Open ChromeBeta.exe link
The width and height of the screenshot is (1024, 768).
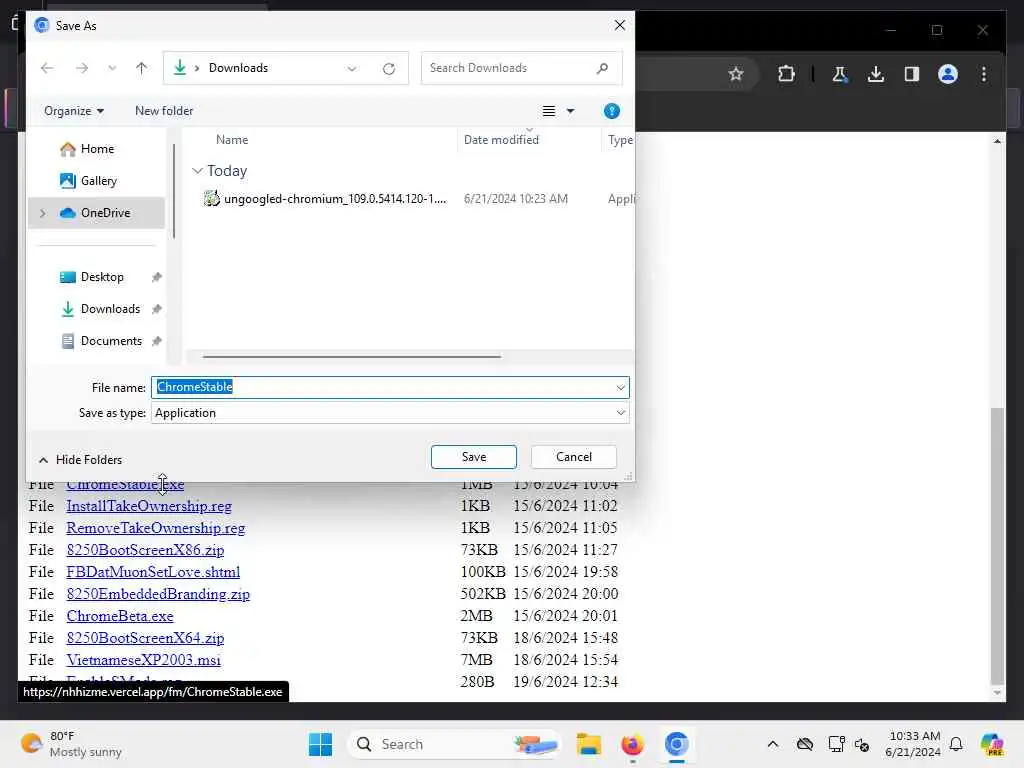[x=120, y=616]
